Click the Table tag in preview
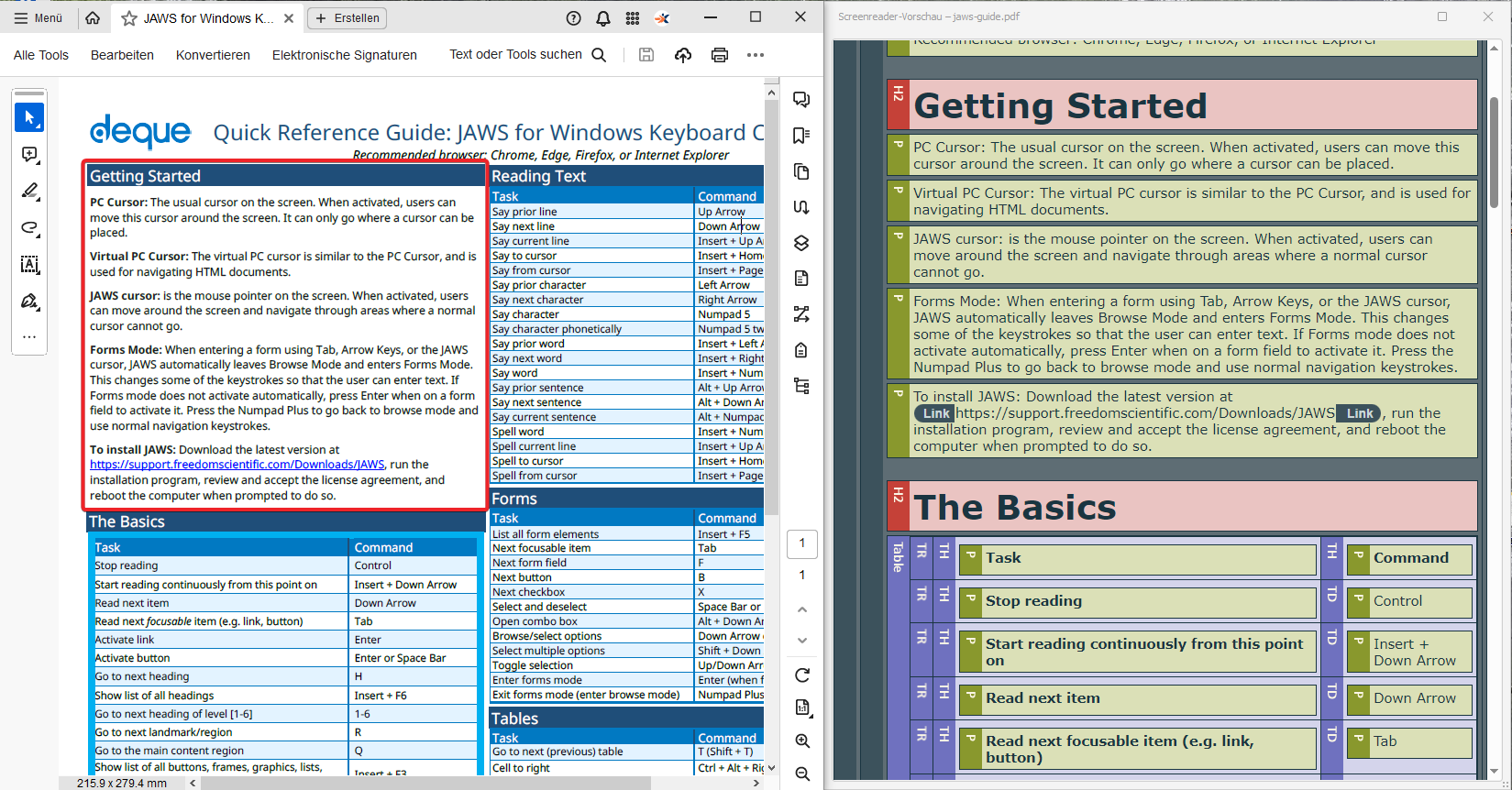 pos(898,556)
